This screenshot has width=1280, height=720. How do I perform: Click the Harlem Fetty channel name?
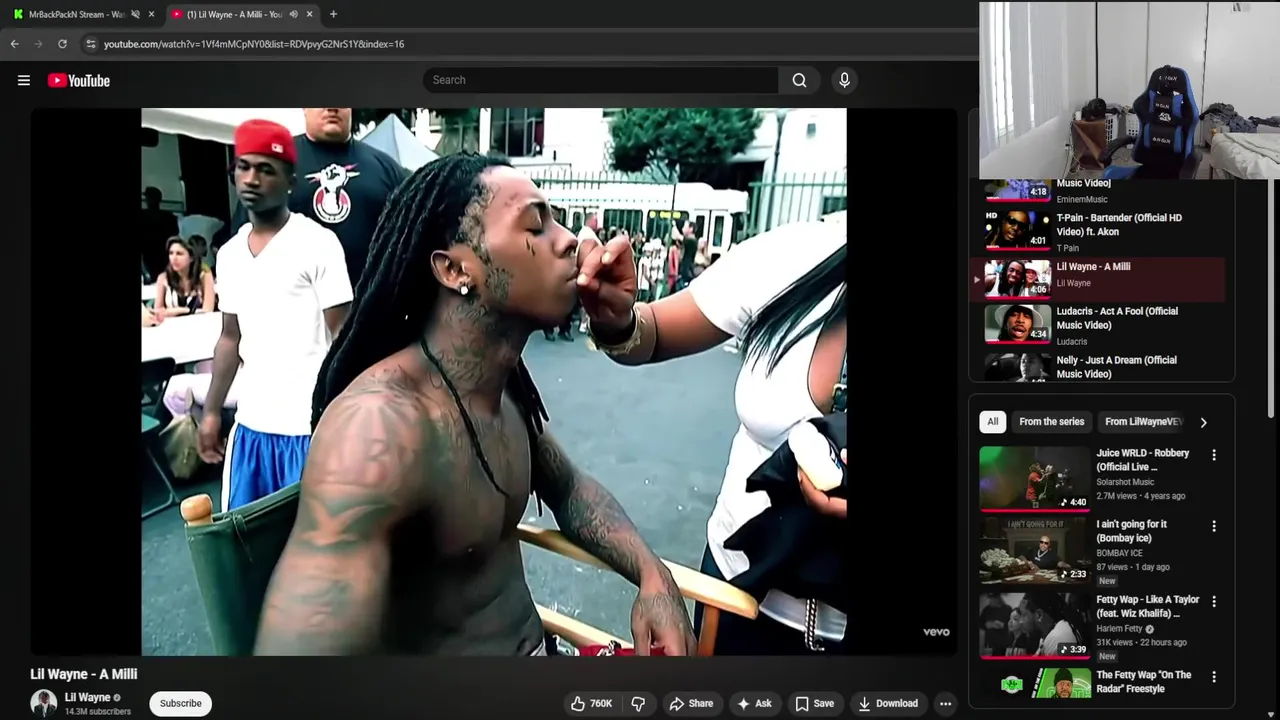click(1119, 629)
